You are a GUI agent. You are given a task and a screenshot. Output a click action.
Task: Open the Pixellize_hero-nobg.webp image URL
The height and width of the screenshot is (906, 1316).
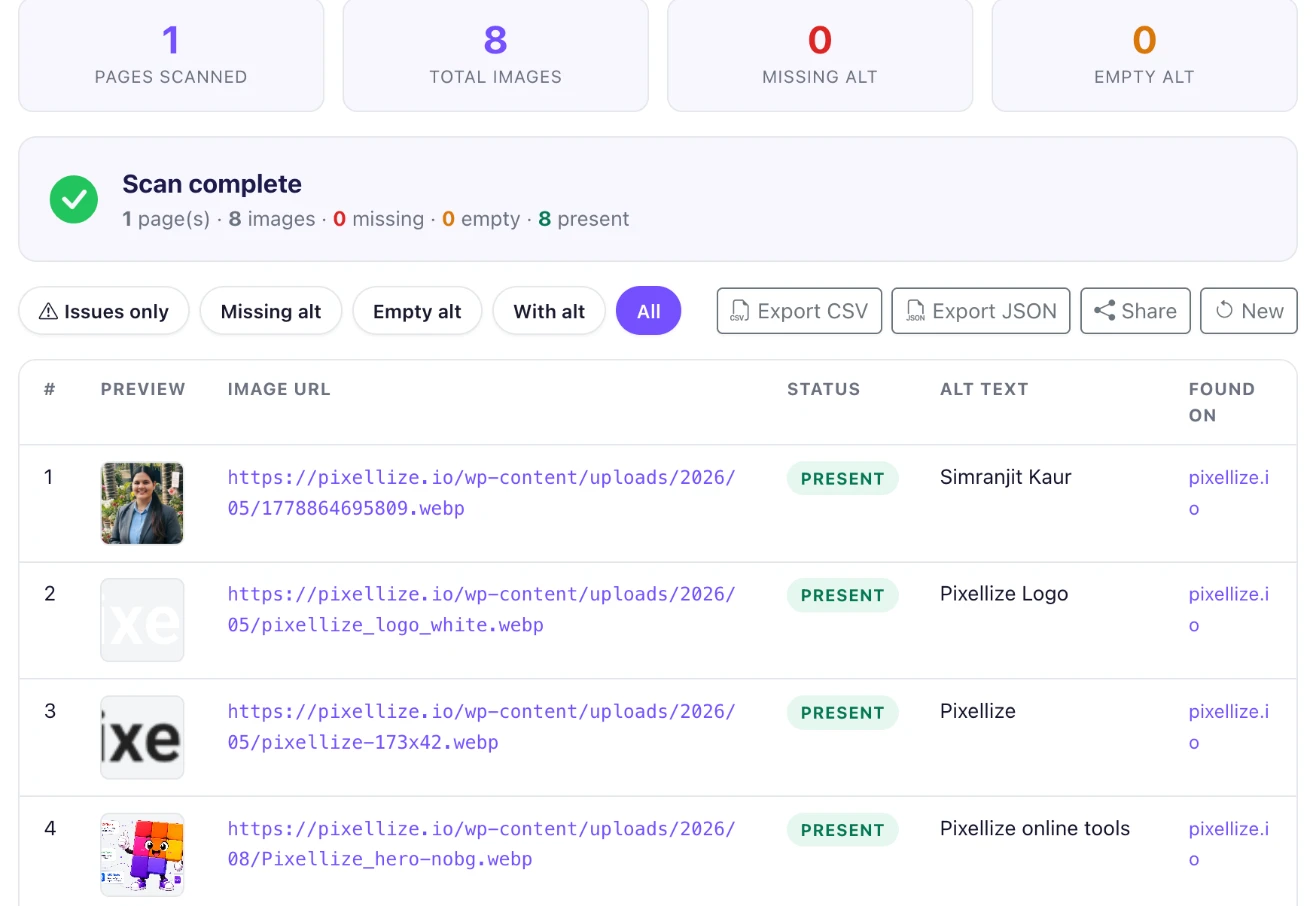coord(481,844)
